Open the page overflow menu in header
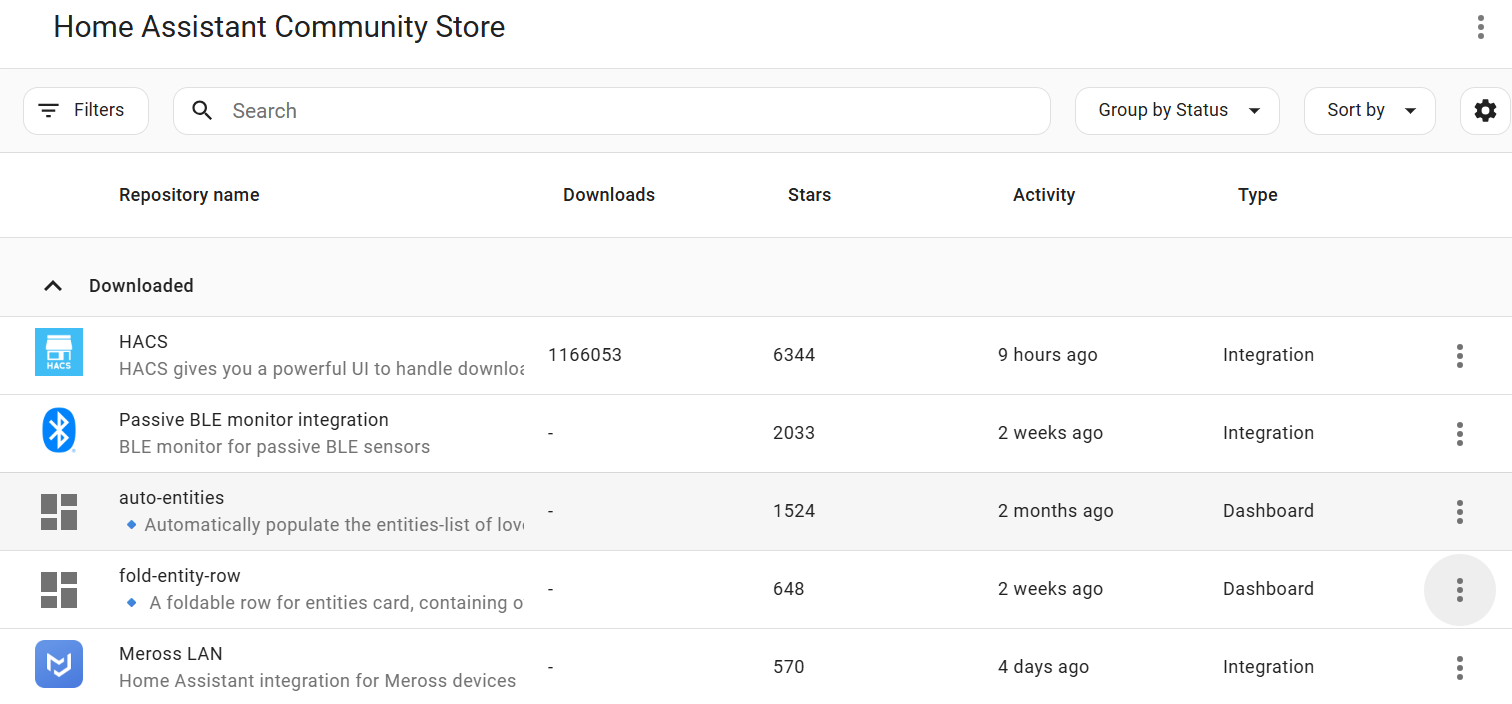The image size is (1512, 704). (1480, 27)
